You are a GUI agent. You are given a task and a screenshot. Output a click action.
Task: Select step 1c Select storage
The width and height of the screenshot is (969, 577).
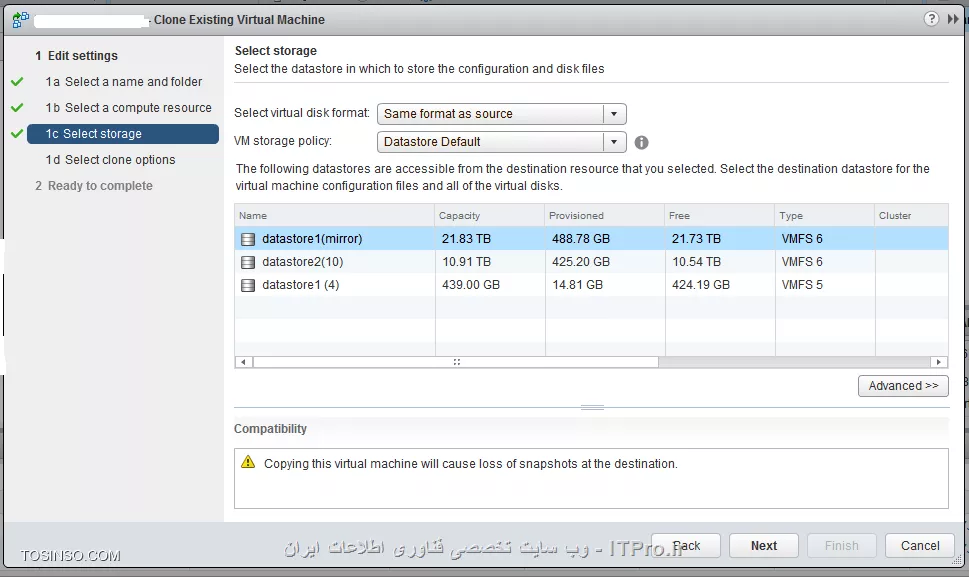pos(123,134)
